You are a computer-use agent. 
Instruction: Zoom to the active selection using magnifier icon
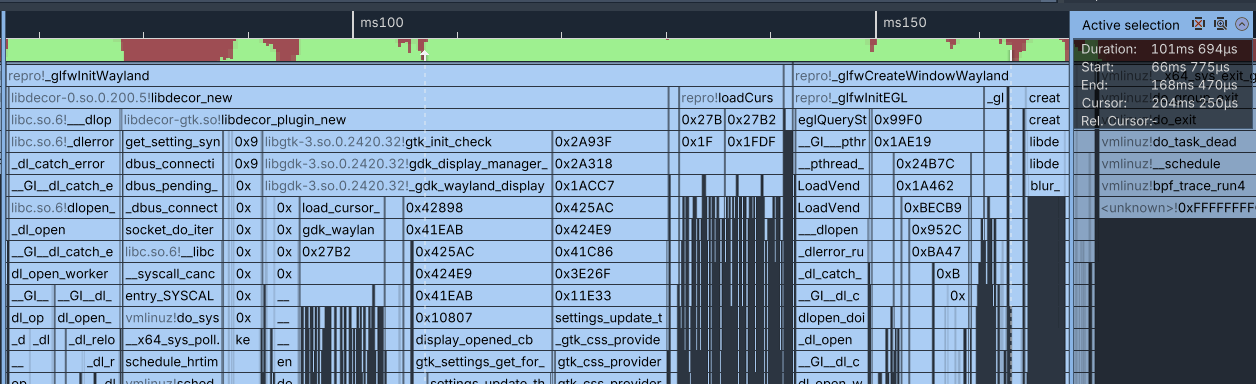(1220, 24)
